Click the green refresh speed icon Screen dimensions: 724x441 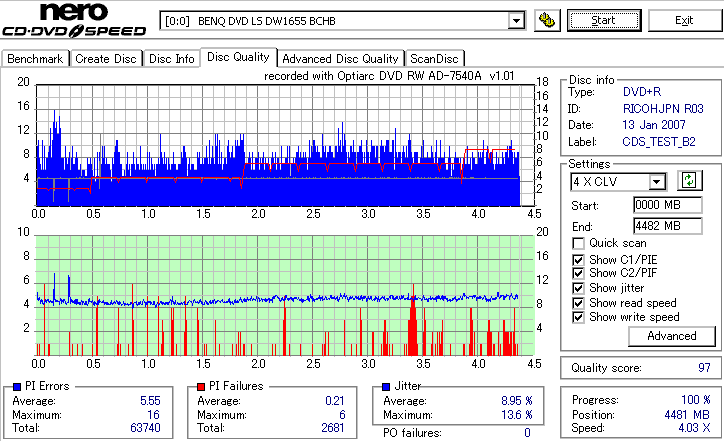[689, 181]
